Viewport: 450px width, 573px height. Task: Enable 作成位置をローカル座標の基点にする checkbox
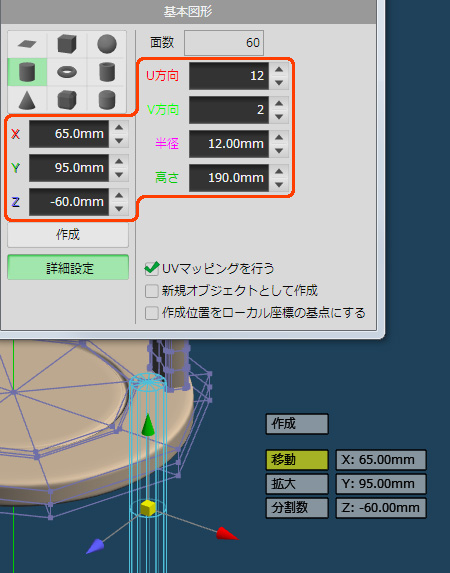pos(152,313)
